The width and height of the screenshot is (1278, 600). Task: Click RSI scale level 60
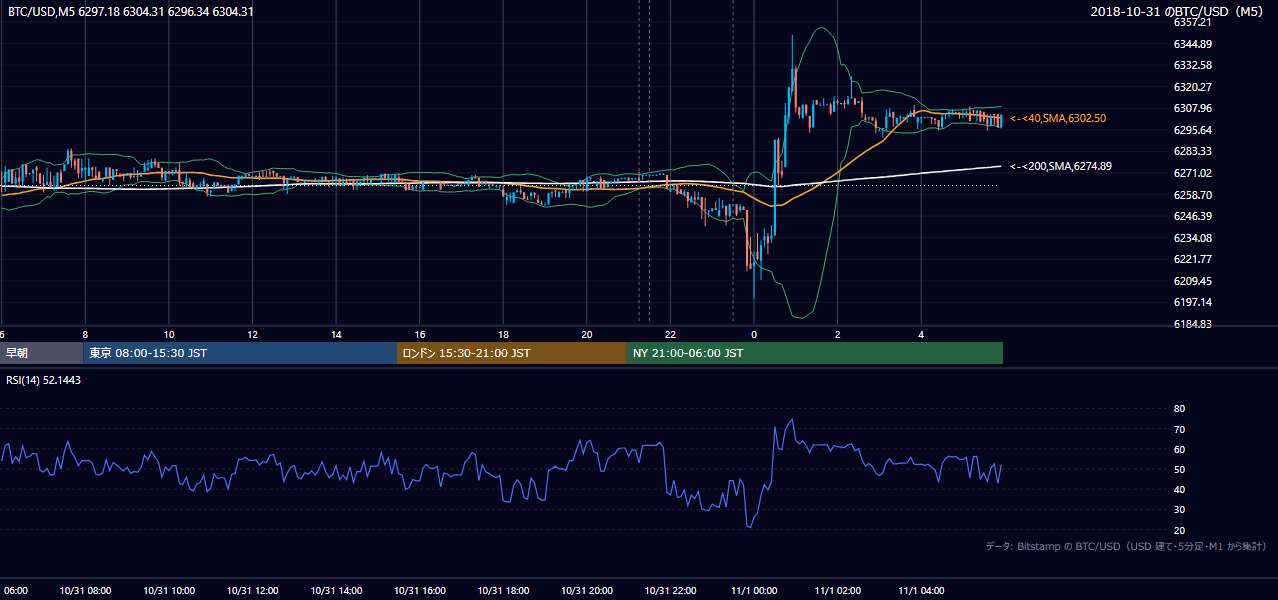pyautogui.click(x=1179, y=449)
